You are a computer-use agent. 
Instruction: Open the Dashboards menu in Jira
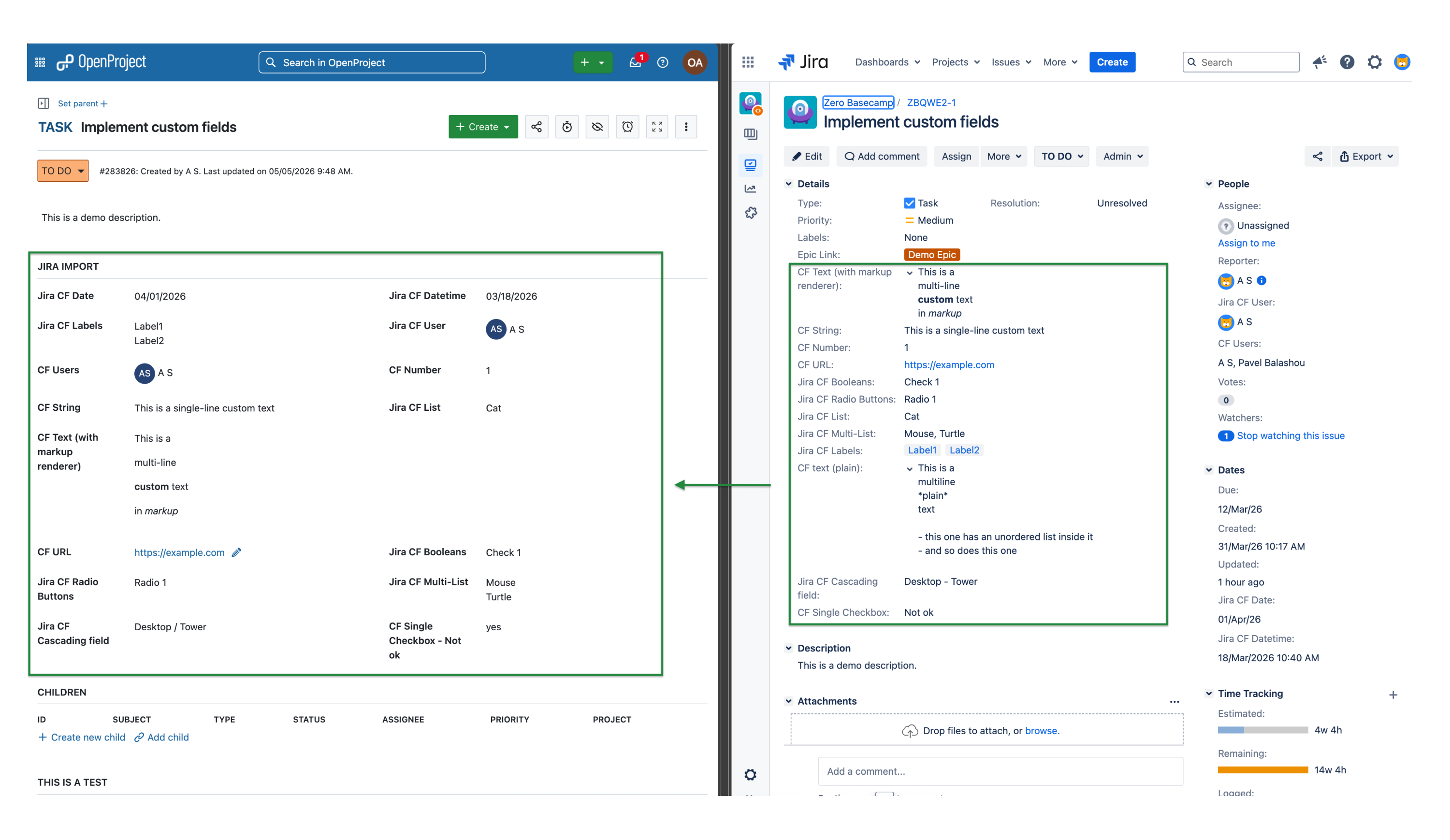888,62
